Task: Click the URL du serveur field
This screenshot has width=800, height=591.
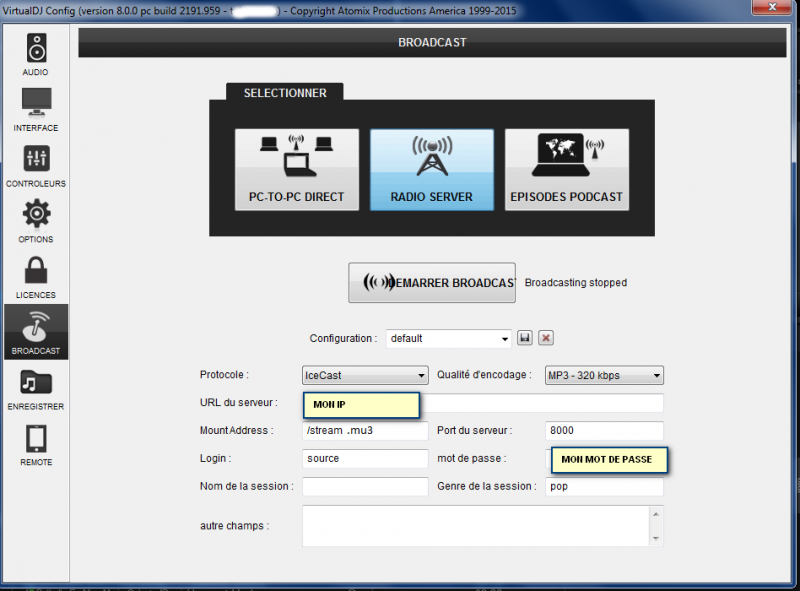Action: [x=483, y=403]
